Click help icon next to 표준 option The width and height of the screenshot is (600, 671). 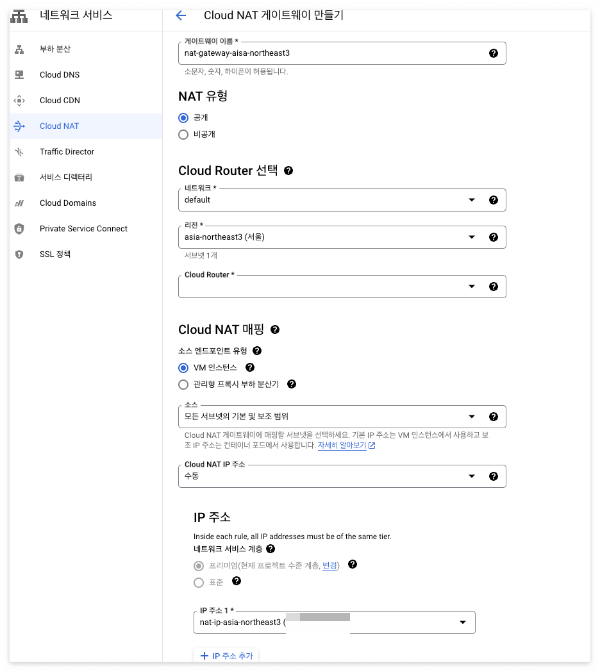[x=237, y=581]
